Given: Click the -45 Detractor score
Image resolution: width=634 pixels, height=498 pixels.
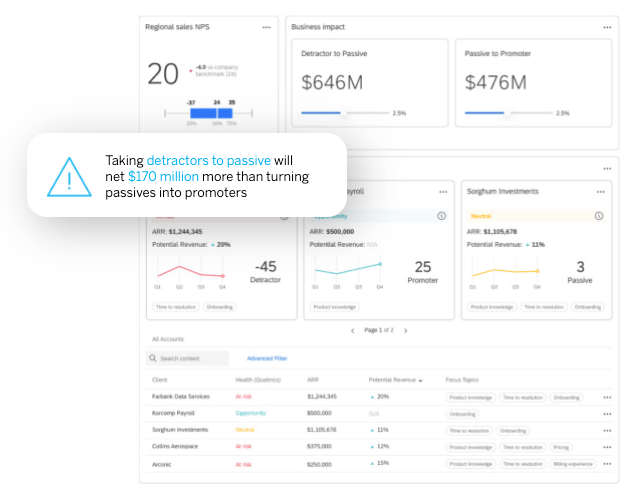Looking at the screenshot, I should [265, 272].
